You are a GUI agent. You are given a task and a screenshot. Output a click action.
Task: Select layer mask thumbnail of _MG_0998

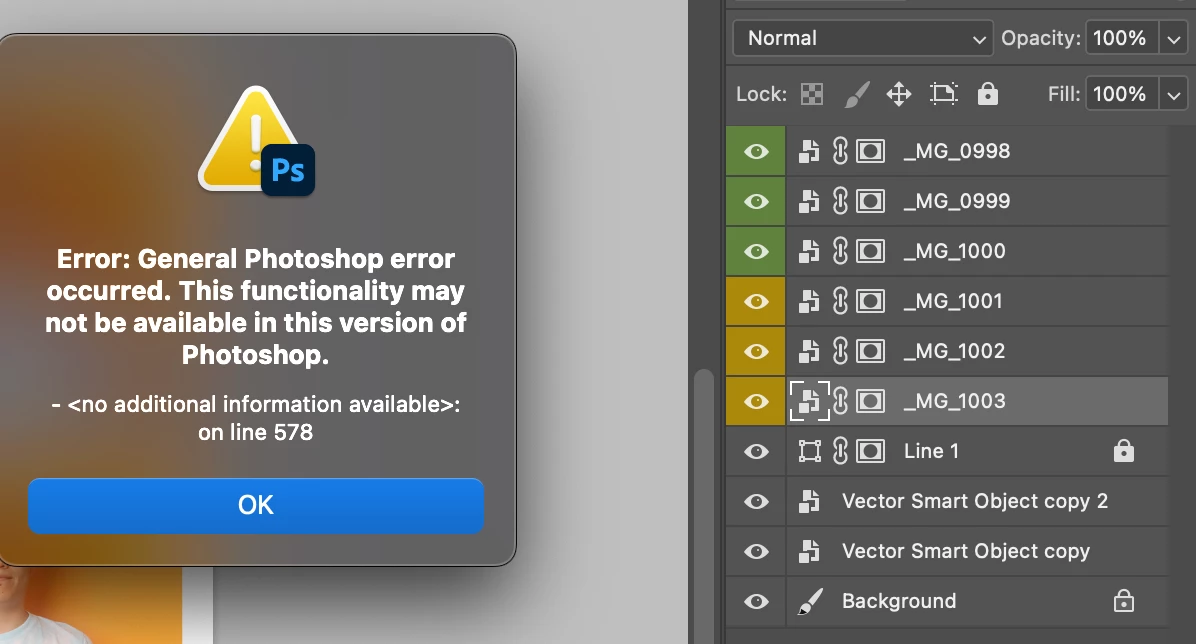pos(870,151)
